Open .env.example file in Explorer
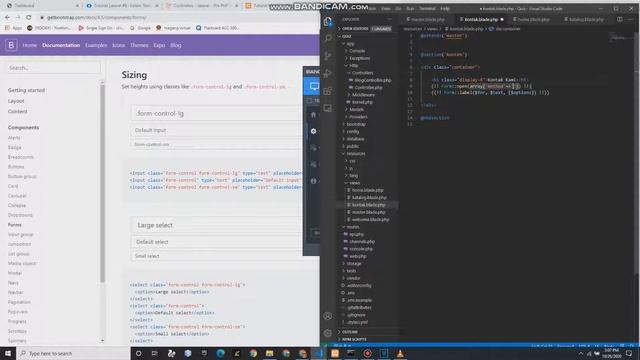The width and height of the screenshot is (640, 360). click(x=359, y=300)
